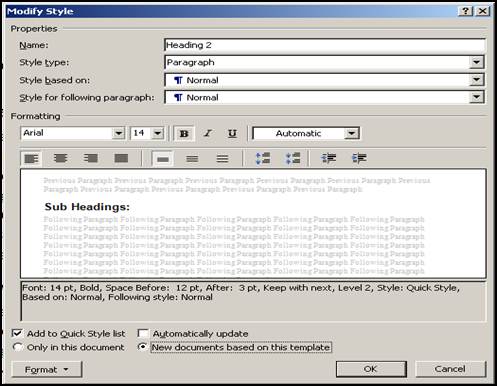This screenshot has width=497, height=386.
Task: Enable Automatically update checkbox
Action: tap(143, 333)
